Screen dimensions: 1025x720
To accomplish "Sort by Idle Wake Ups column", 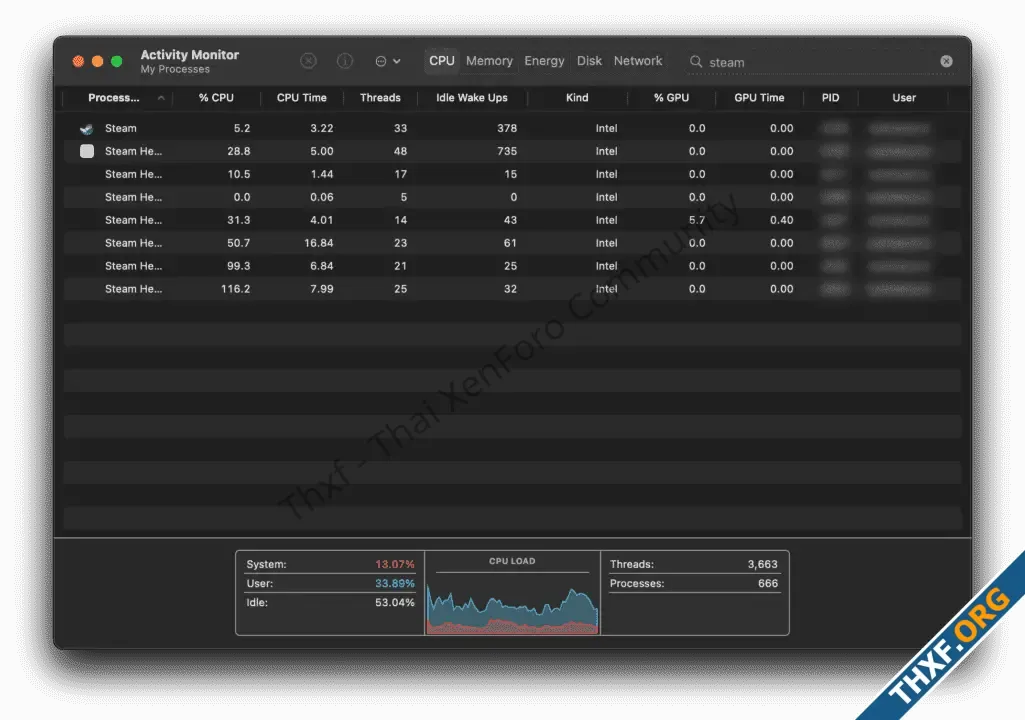I will click(471, 98).
